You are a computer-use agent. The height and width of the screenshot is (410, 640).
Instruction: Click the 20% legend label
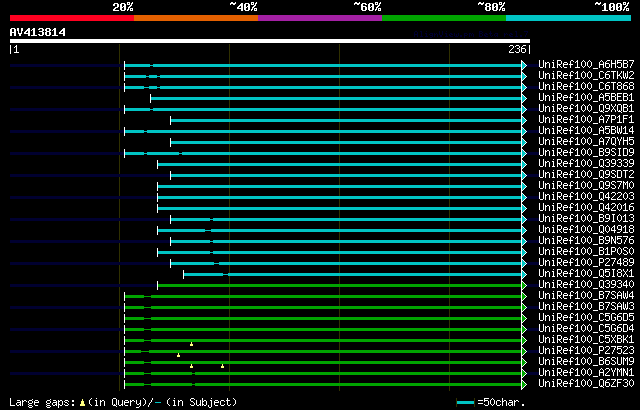click(123, 7)
